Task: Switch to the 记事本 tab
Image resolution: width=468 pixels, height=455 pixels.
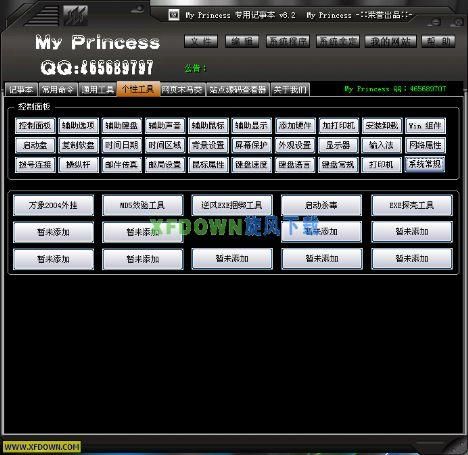Action: [x=22, y=89]
